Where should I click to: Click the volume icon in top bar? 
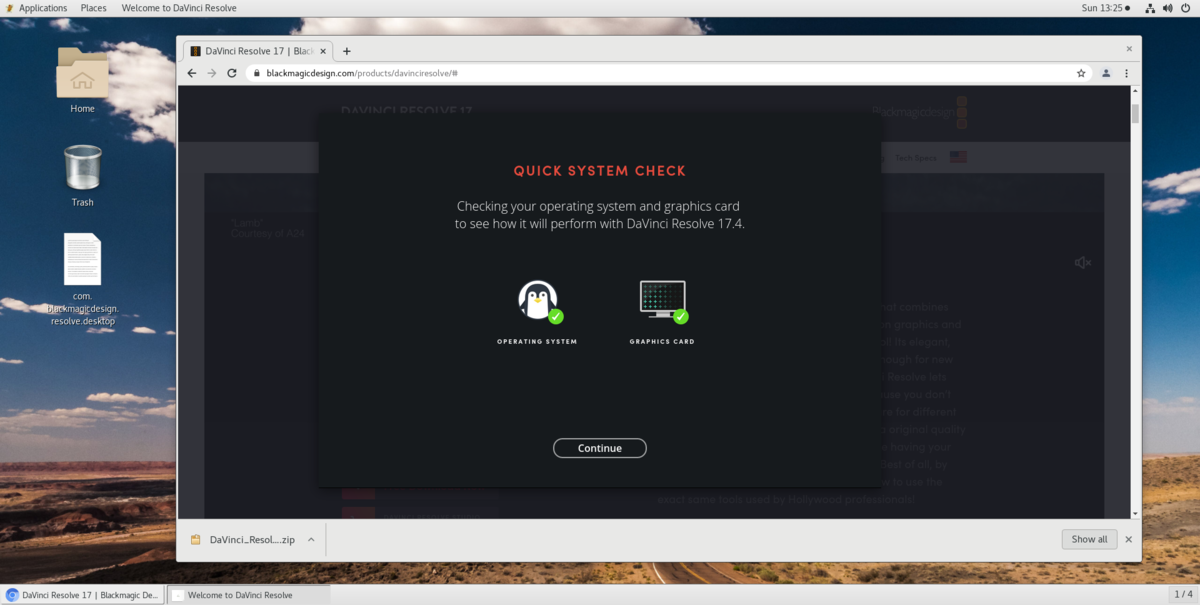pyautogui.click(x=1168, y=8)
